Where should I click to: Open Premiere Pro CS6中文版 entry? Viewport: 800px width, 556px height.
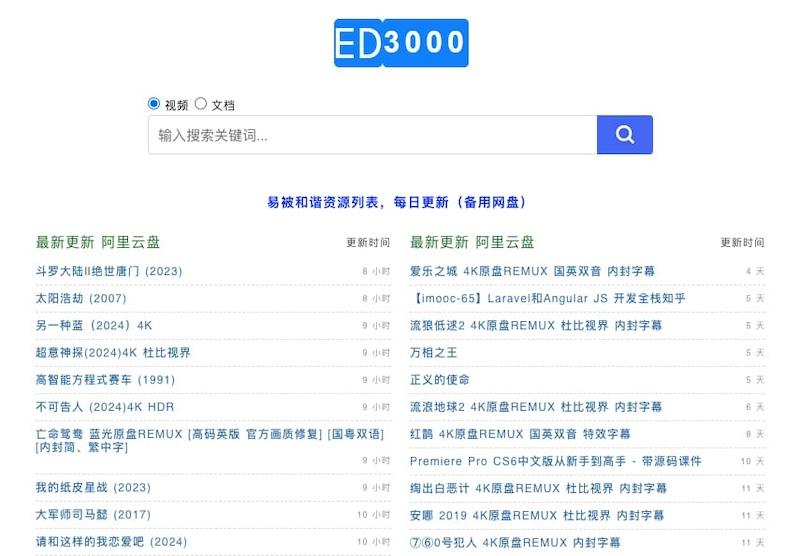[x=555, y=461]
